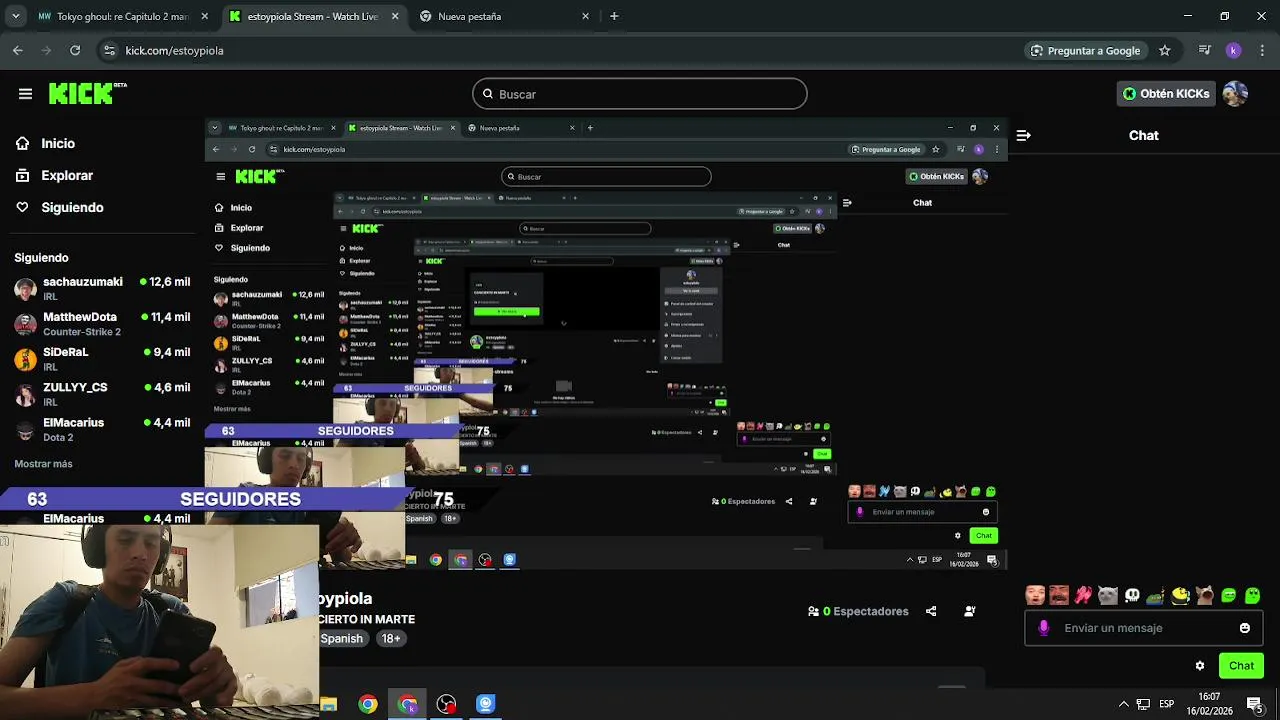Insert the pink clapping hands emote
This screenshot has height=720, width=1280.
tap(1083, 595)
